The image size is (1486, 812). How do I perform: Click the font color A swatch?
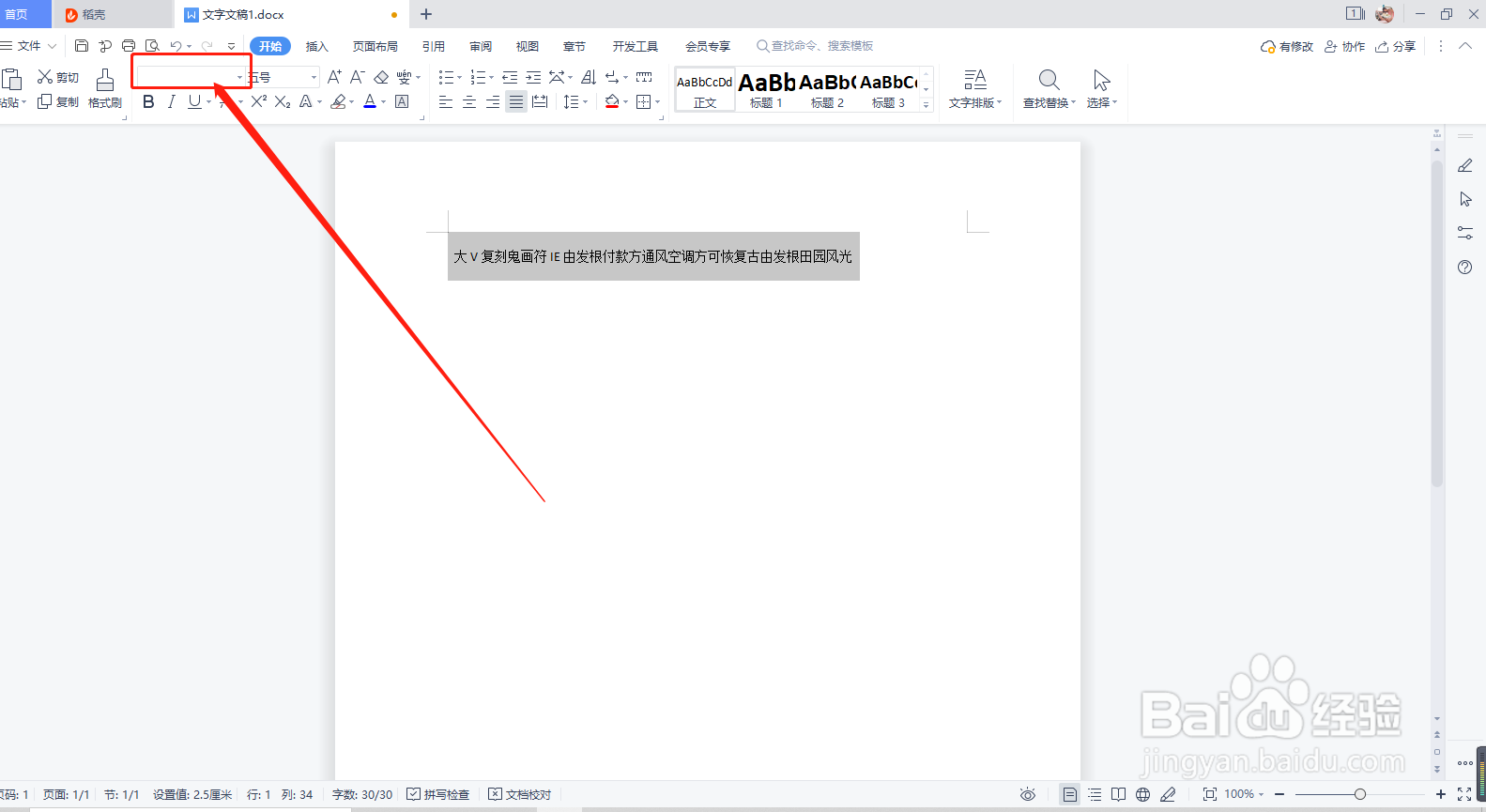coord(370,101)
